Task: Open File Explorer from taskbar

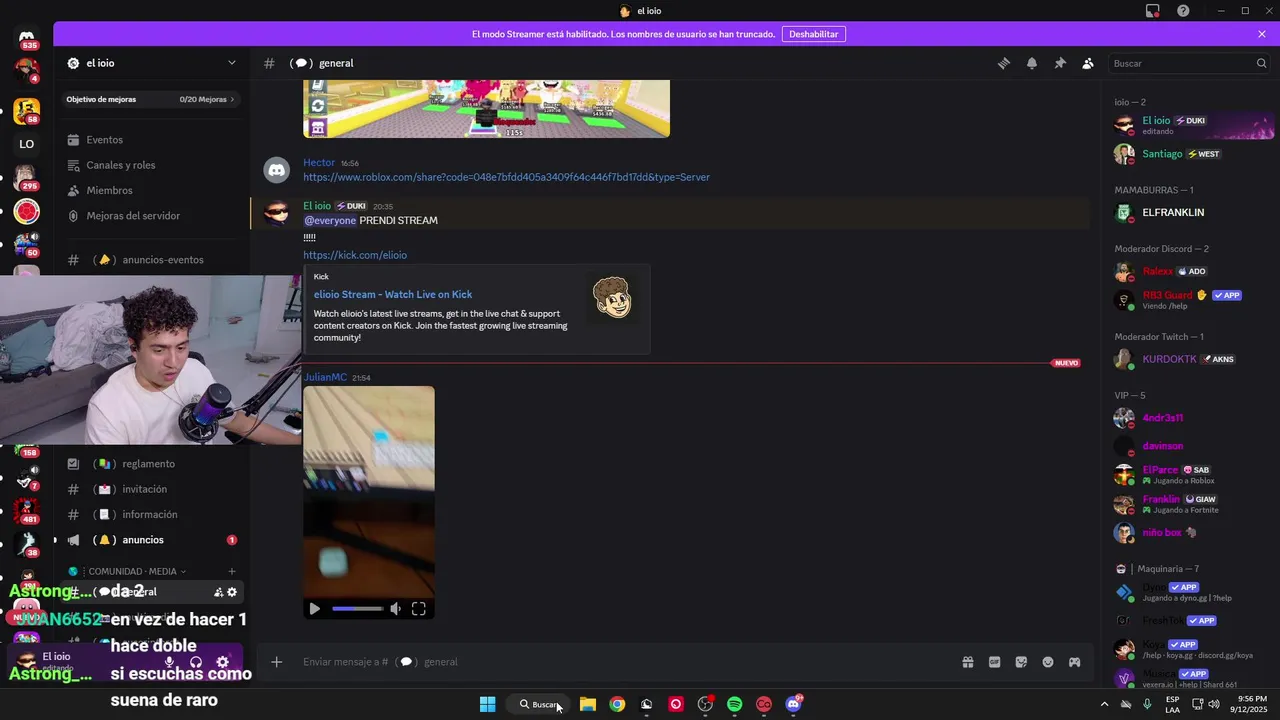Action: tap(588, 704)
